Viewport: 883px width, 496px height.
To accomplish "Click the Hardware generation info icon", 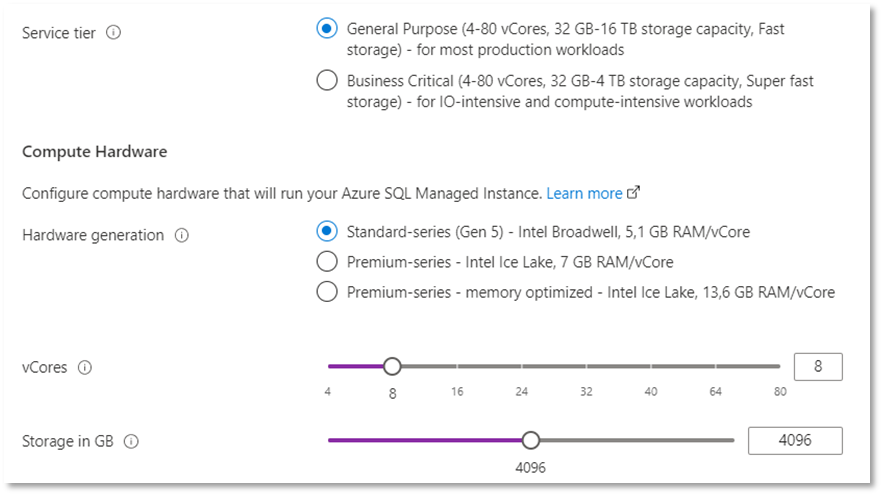I will [x=182, y=236].
